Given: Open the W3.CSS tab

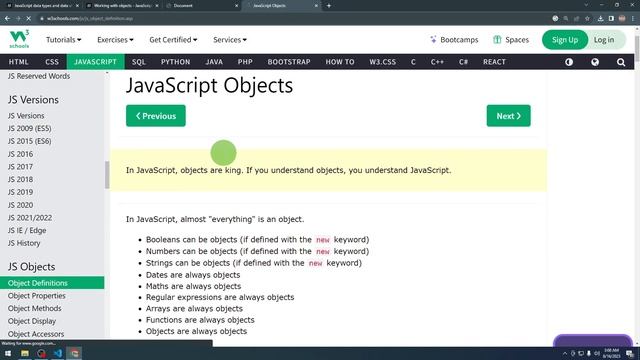Looking at the screenshot, I should (382, 62).
